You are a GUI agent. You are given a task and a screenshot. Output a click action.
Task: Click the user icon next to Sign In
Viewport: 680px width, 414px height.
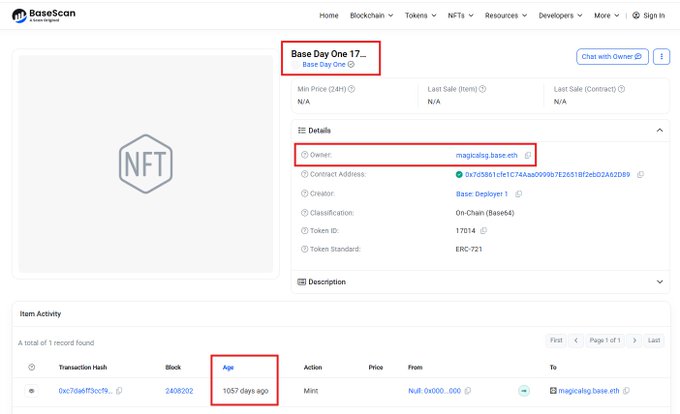point(636,15)
